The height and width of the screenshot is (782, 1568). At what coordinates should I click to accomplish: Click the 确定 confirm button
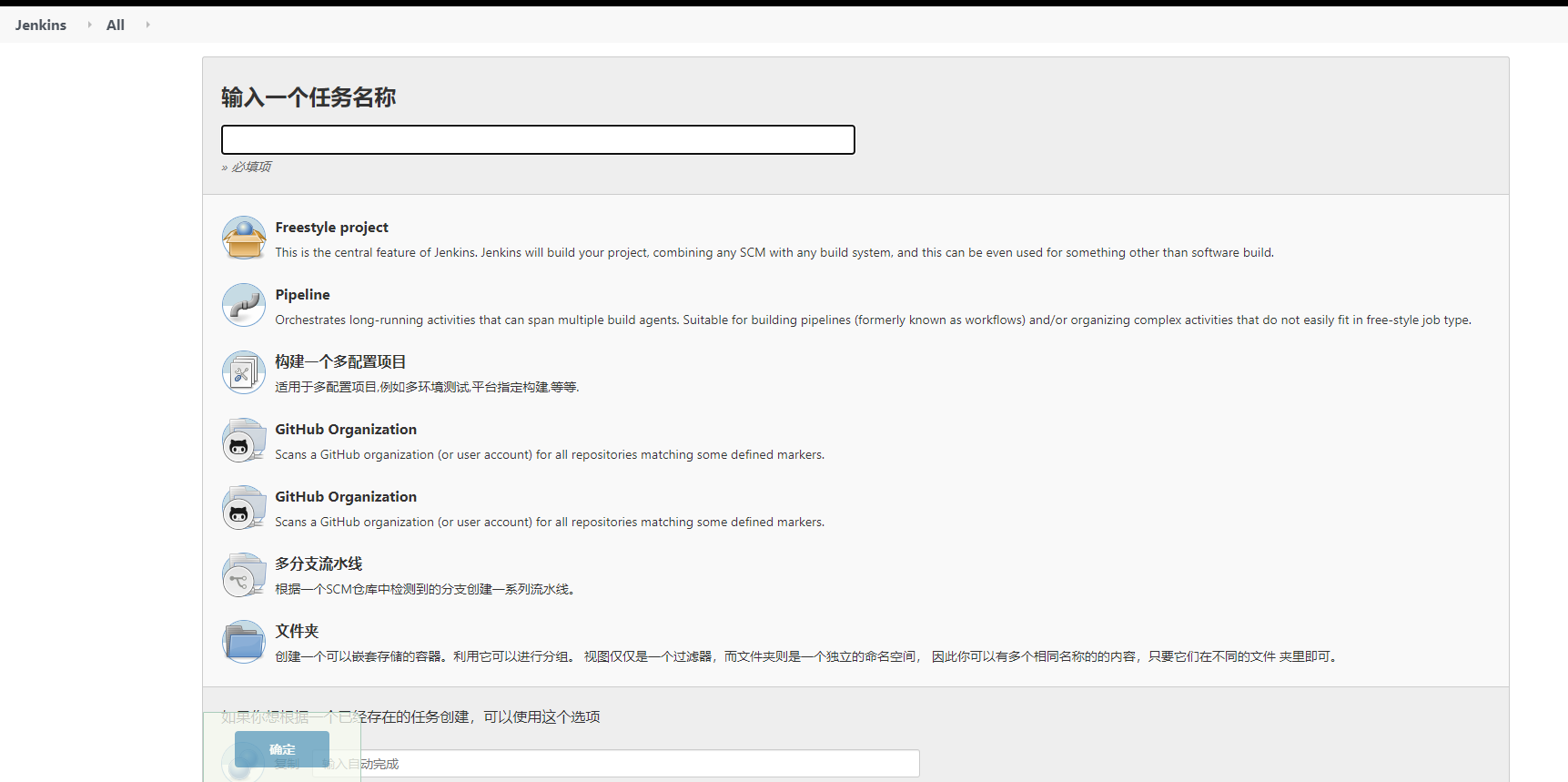[x=282, y=749]
